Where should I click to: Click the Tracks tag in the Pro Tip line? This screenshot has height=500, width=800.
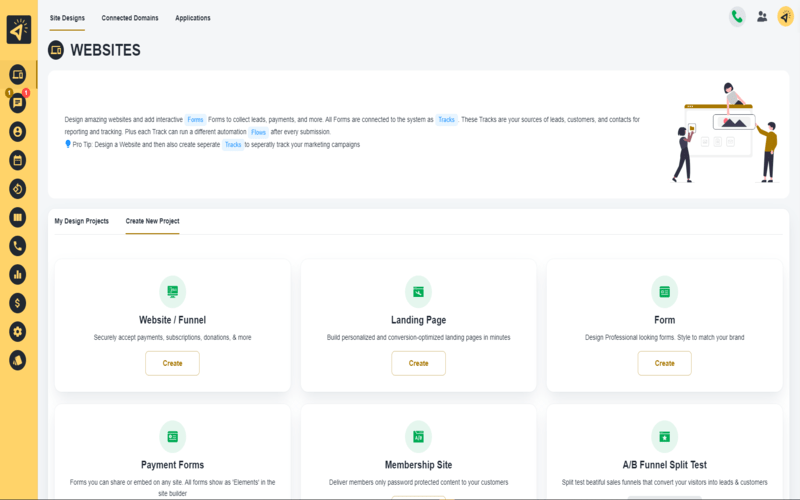(233, 145)
